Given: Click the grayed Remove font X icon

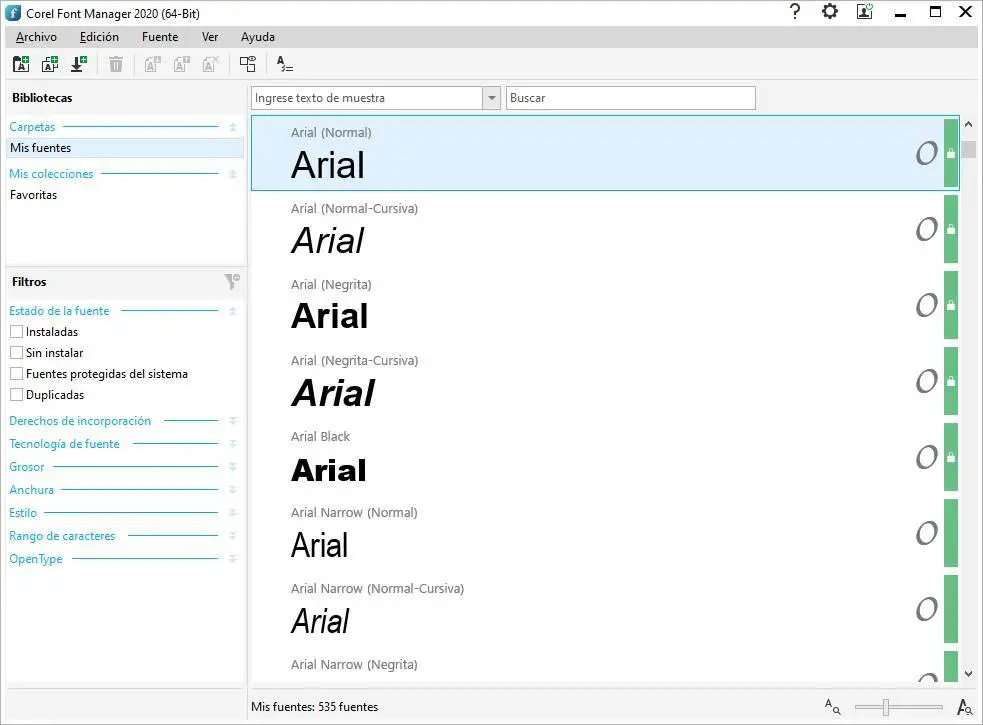Looking at the screenshot, I should [x=211, y=64].
